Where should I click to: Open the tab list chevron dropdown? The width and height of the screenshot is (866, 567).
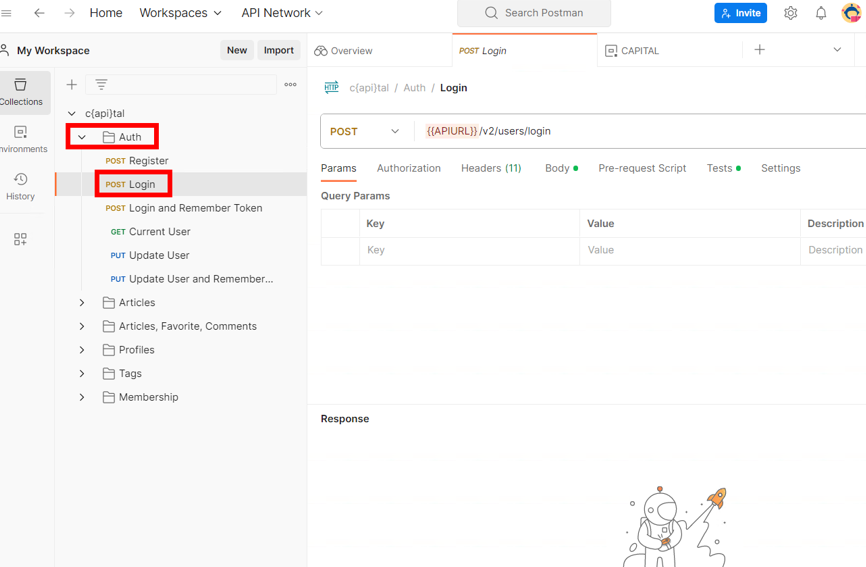(837, 50)
